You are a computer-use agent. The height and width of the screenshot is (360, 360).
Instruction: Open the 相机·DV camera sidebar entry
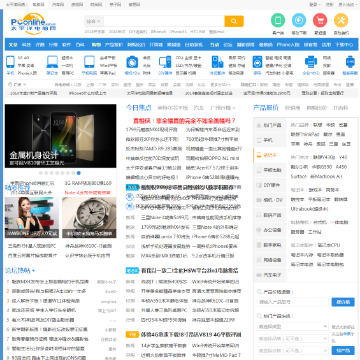point(270,200)
